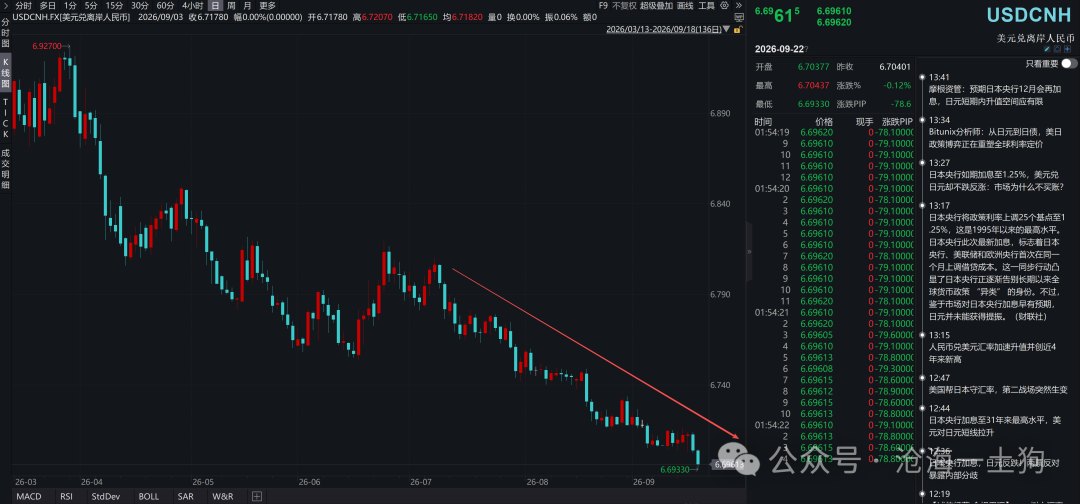Open the 成交明细 vertical side tab
Viewport: 1080px width, 504px height.
[6, 170]
